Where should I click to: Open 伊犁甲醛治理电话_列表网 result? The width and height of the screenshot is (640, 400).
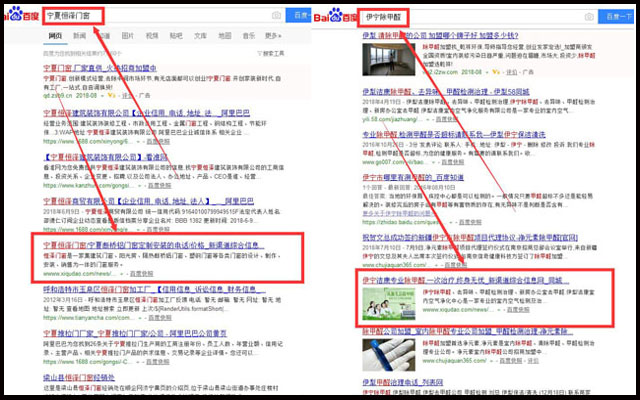[403, 382]
